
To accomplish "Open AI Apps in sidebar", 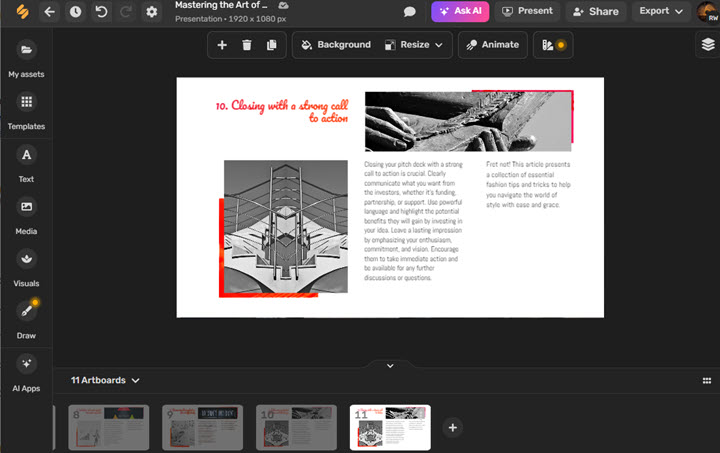I will pyautogui.click(x=26, y=370).
